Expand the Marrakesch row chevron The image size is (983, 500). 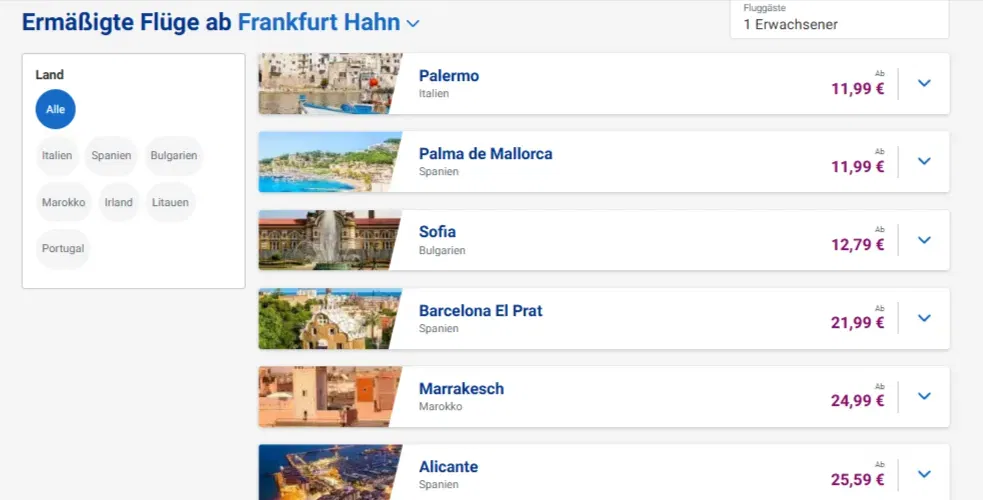click(x=924, y=396)
